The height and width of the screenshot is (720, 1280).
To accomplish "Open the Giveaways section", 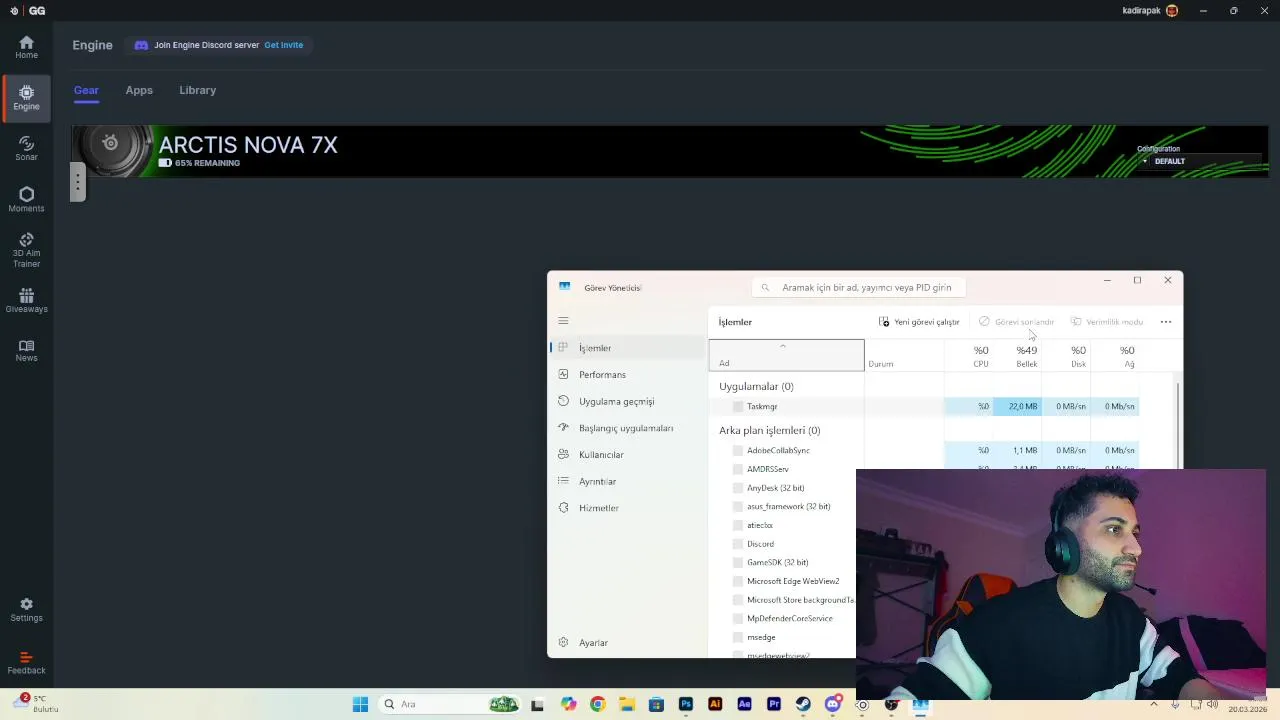I will [x=26, y=300].
